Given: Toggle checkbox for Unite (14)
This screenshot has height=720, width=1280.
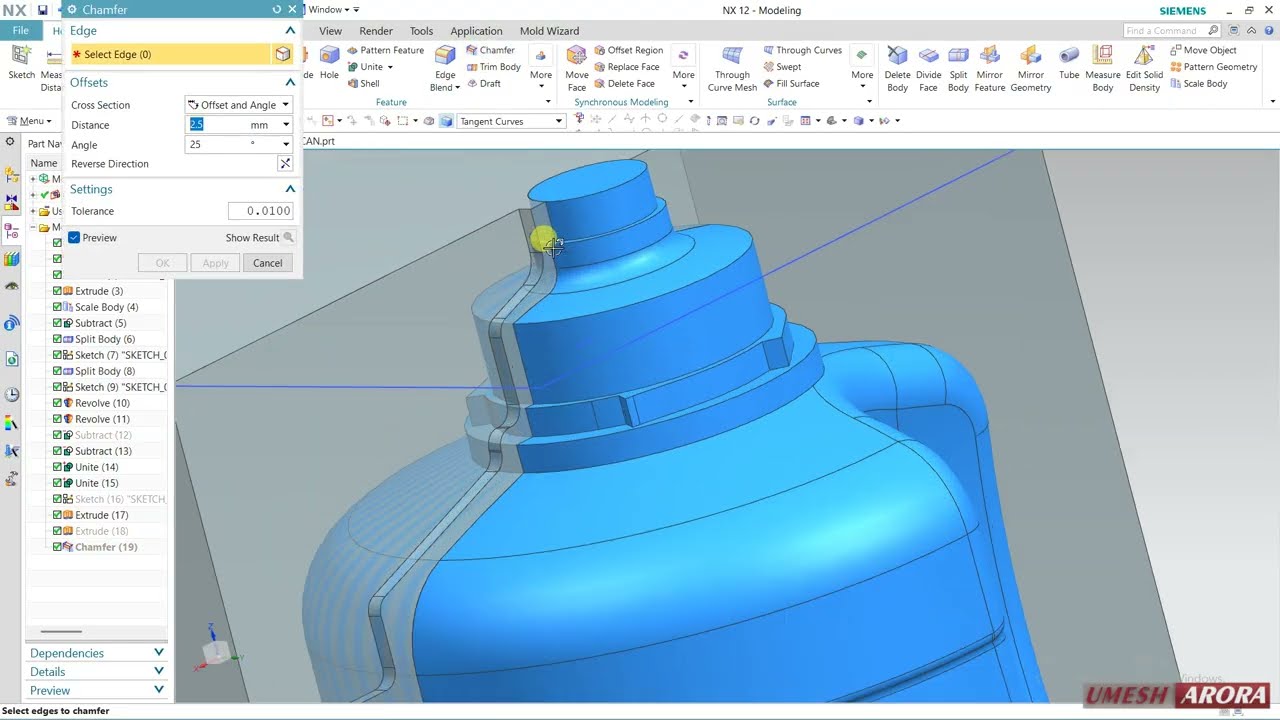Looking at the screenshot, I should (x=57, y=467).
